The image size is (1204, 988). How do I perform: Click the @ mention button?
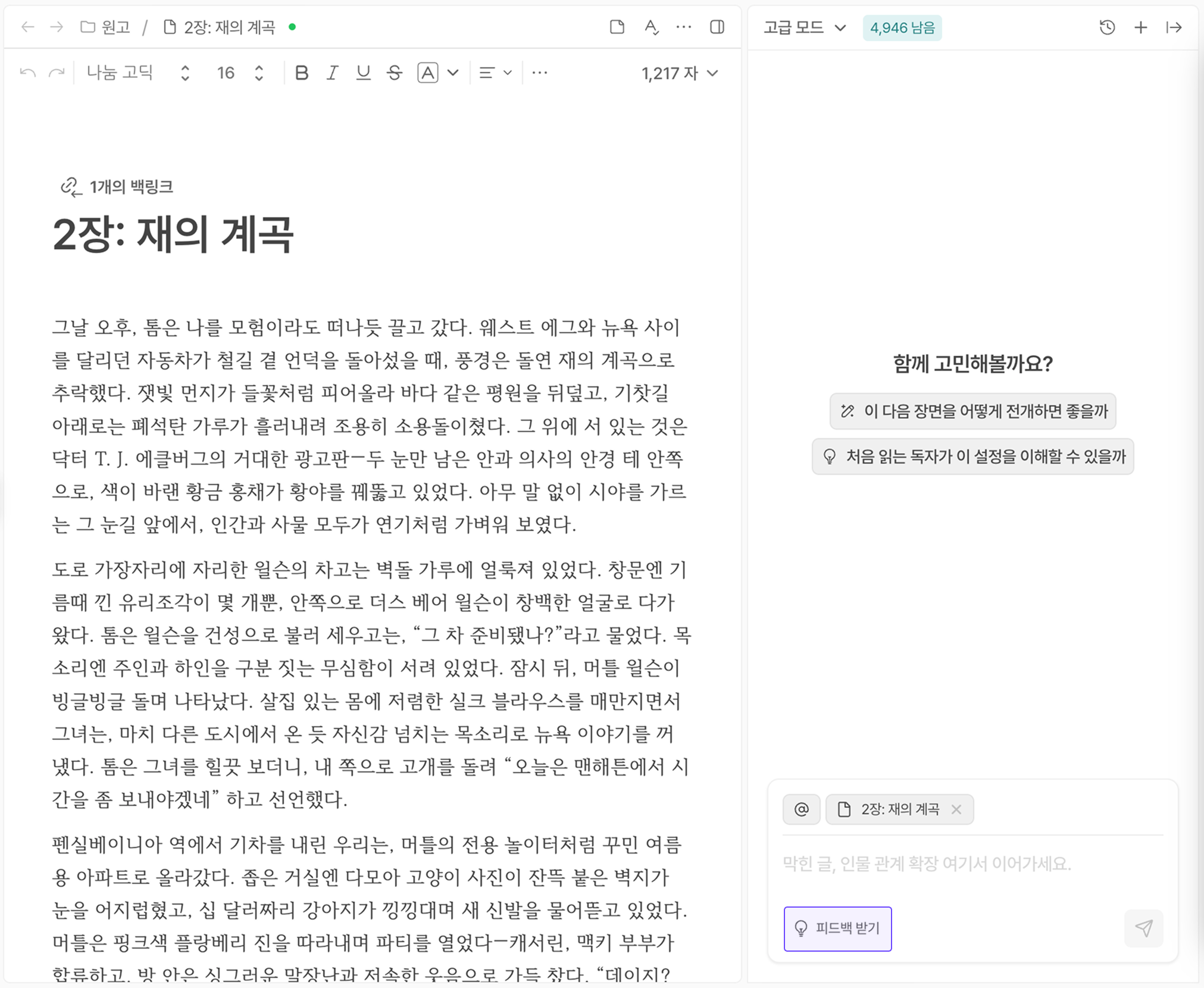point(801,809)
